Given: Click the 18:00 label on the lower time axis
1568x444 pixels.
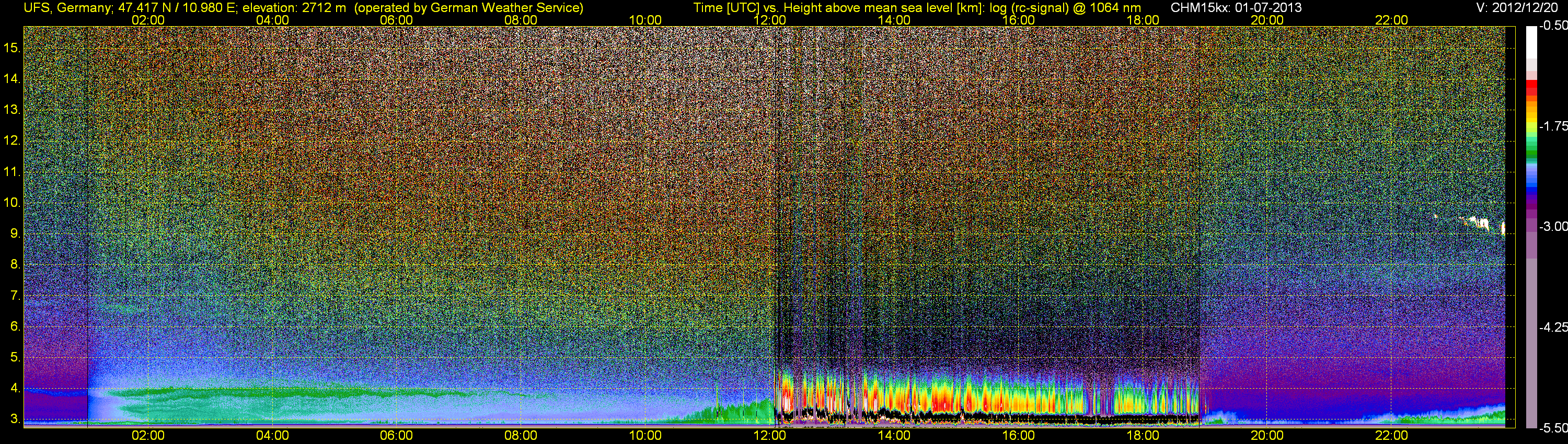Looking at the screenshot, I should [1143, 436].
